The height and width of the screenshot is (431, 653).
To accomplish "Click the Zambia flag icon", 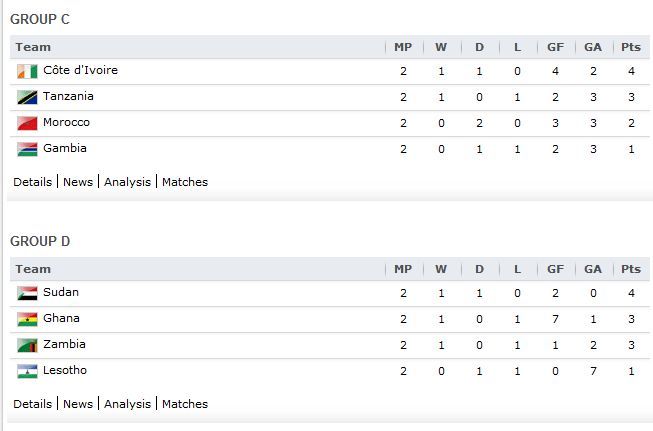I will click(27, 345).
